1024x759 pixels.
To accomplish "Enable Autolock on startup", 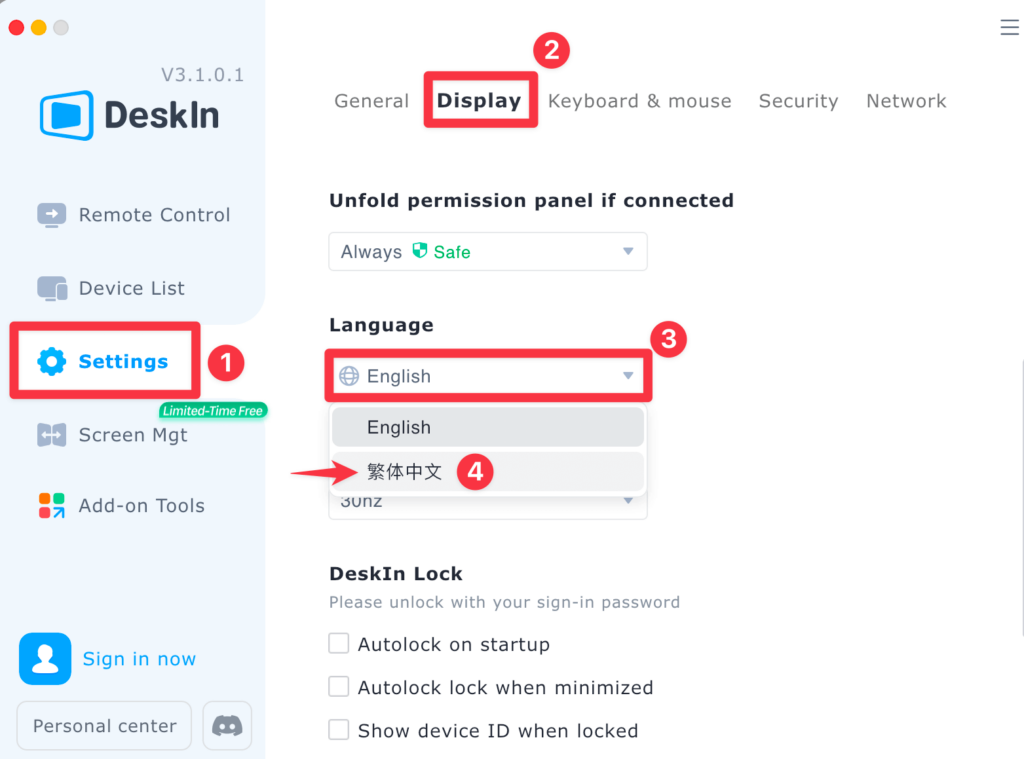I will [x=339, y=643].
